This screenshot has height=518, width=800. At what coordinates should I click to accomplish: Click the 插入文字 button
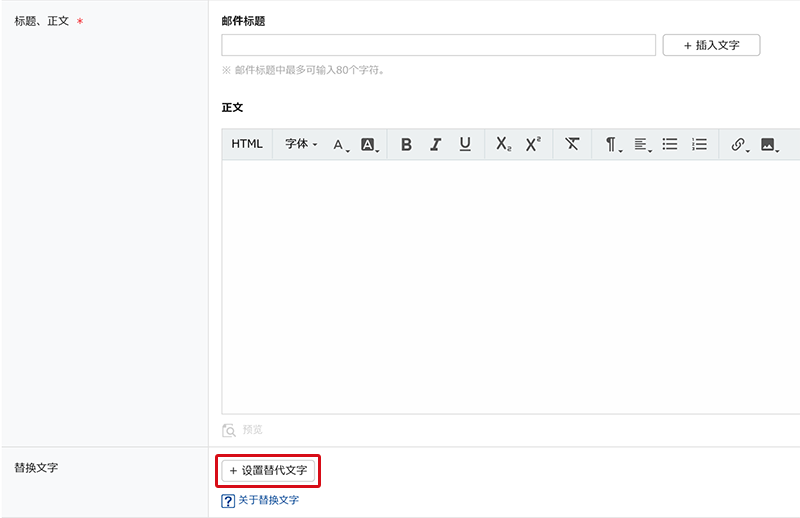coord(711,45)
